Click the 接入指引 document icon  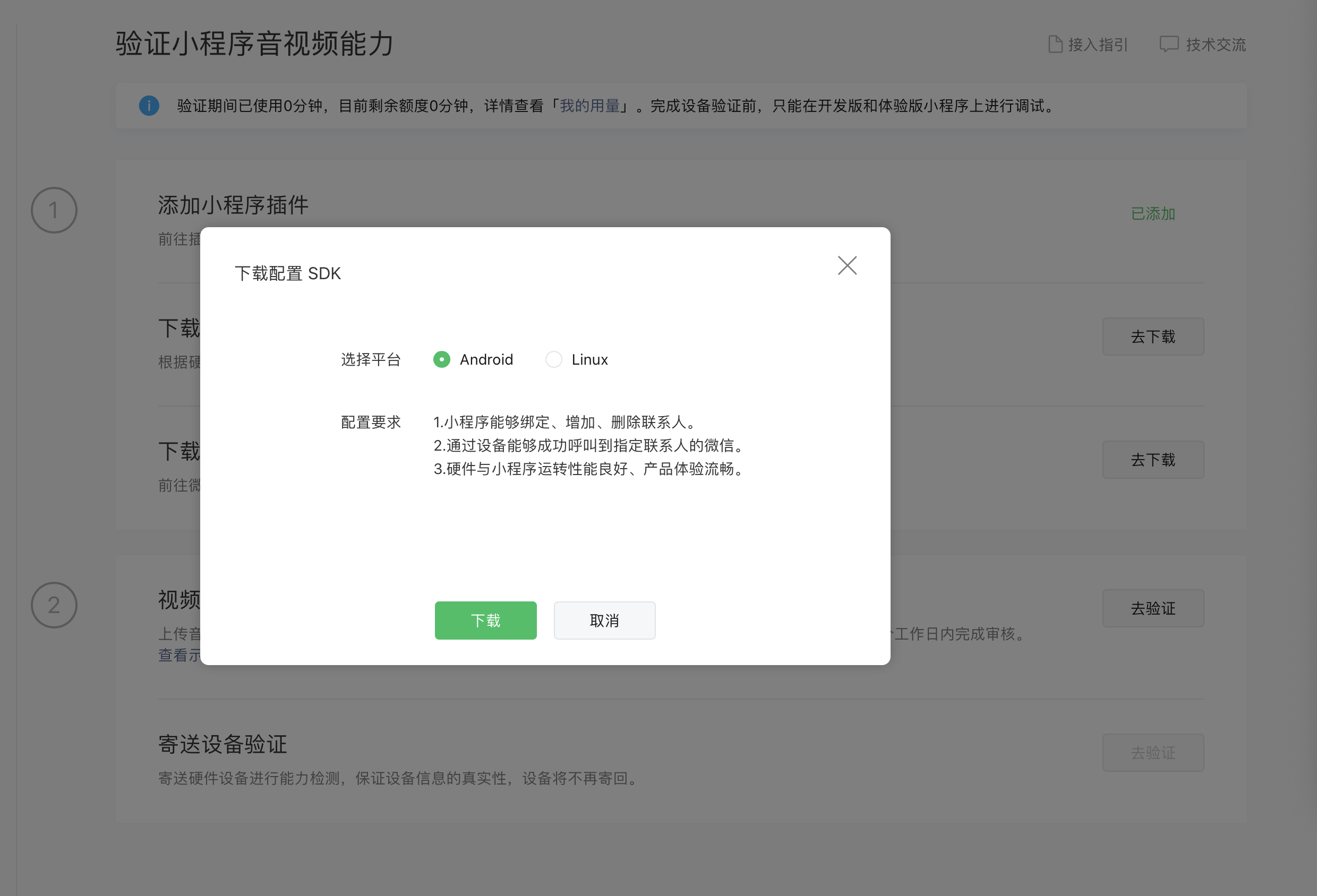[1055, 44]
